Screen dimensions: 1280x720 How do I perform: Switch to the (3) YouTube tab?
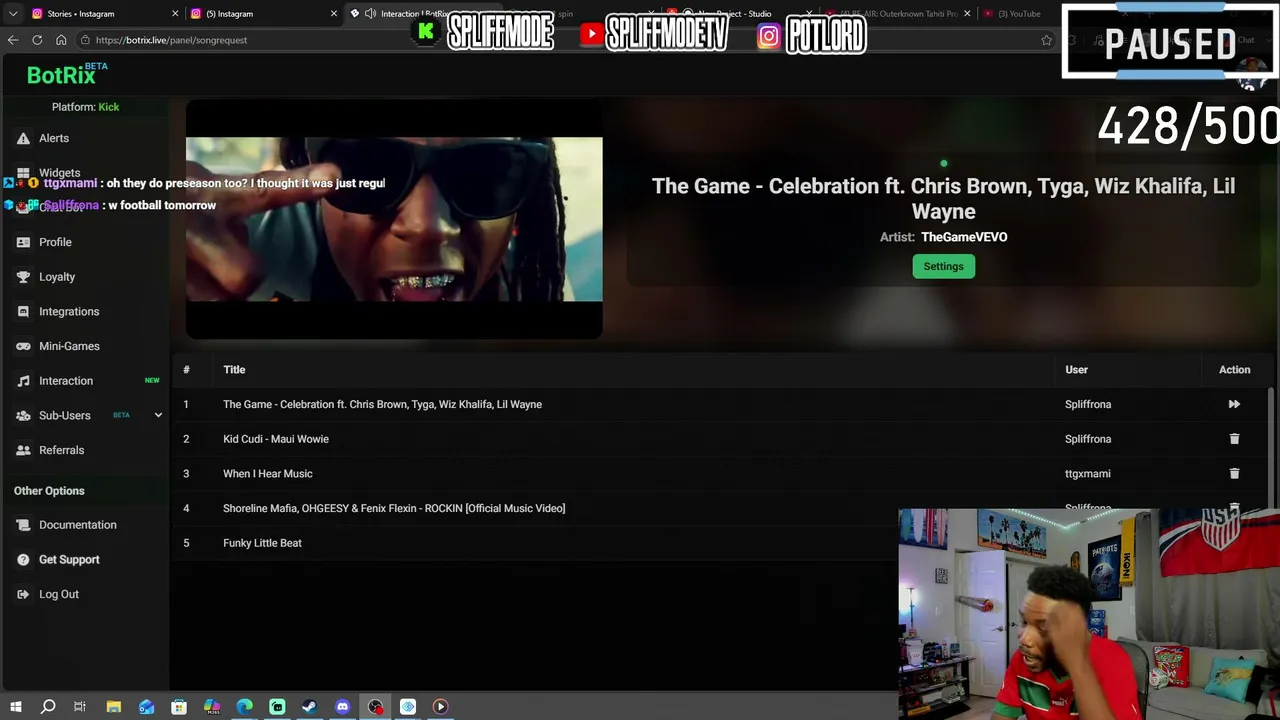[1018, 14]
